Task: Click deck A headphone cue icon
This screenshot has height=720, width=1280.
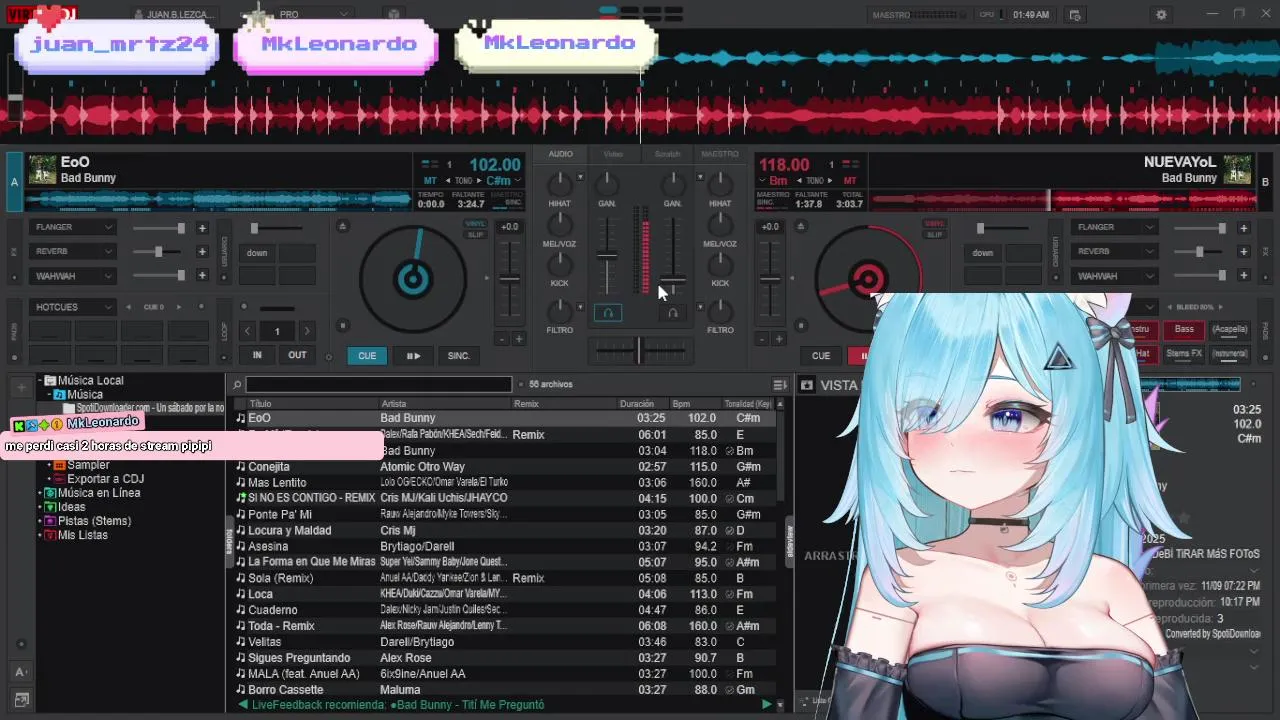Action: [x=607, y=313]
